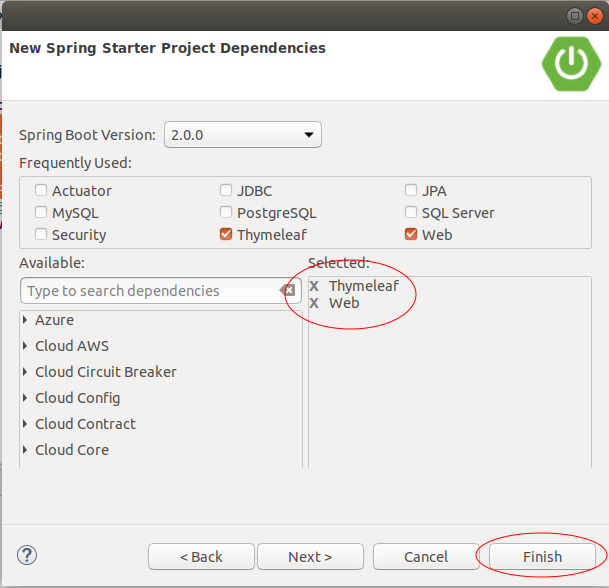This screenshot has height=588, width=609.
Task: Remove Thymeleaf using its X icon
Action: 314,286
